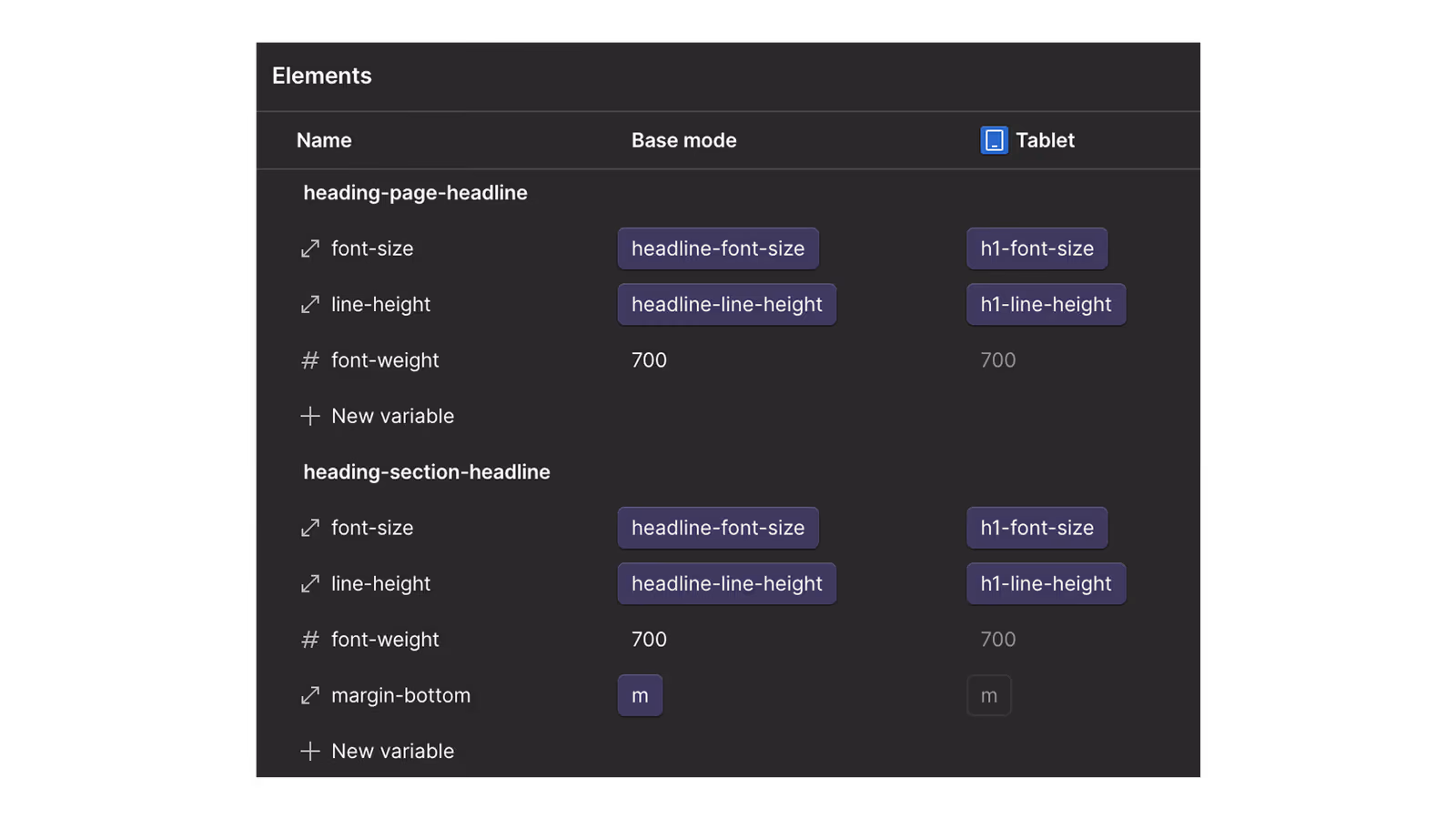Click the font-size variable name under heading-page-headline
Image resolution: width=1456 pixels, height=819 pixels.
click(372, 248)
